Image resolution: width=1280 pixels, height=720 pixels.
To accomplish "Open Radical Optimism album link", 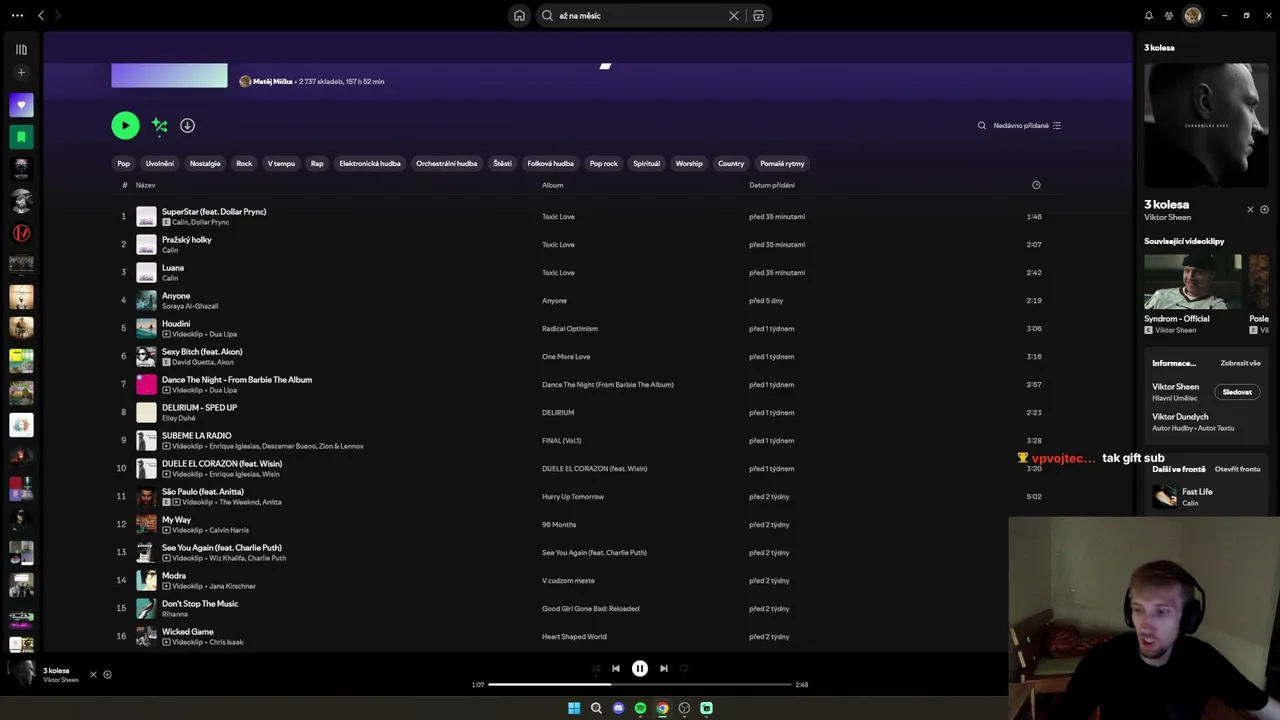I will coord(570,329).
